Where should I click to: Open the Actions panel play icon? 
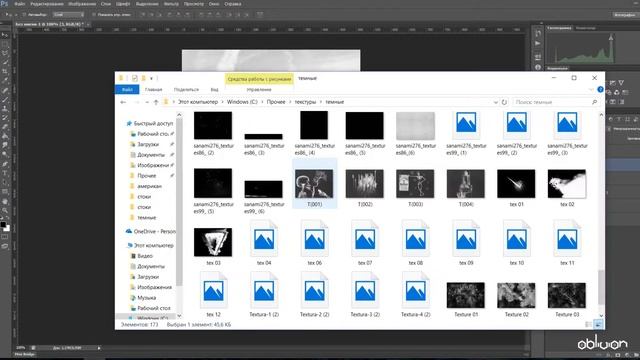tap(538, 43)
